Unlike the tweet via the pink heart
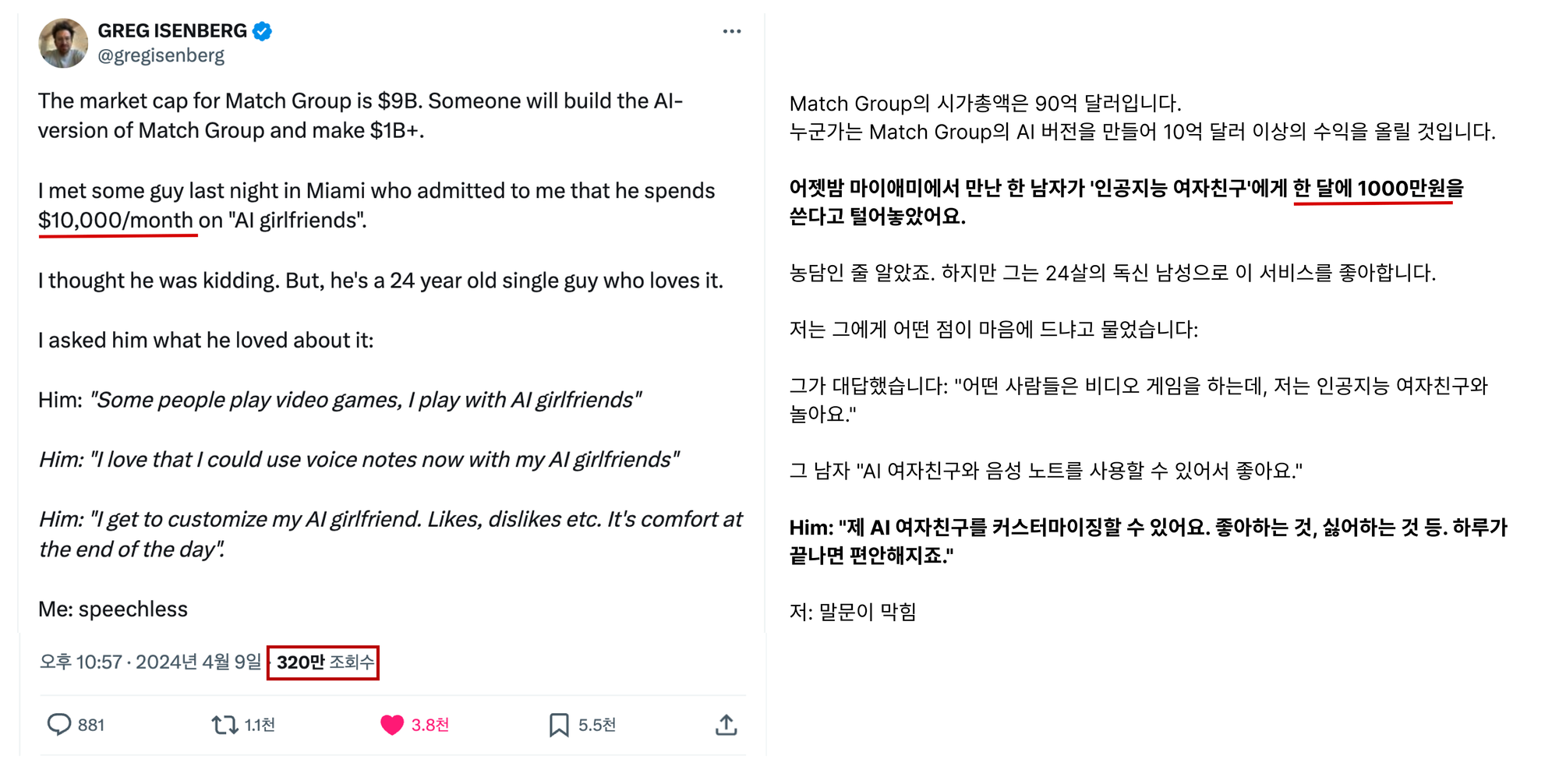This screenshot has width=1559, height=784. coord(391,725)
